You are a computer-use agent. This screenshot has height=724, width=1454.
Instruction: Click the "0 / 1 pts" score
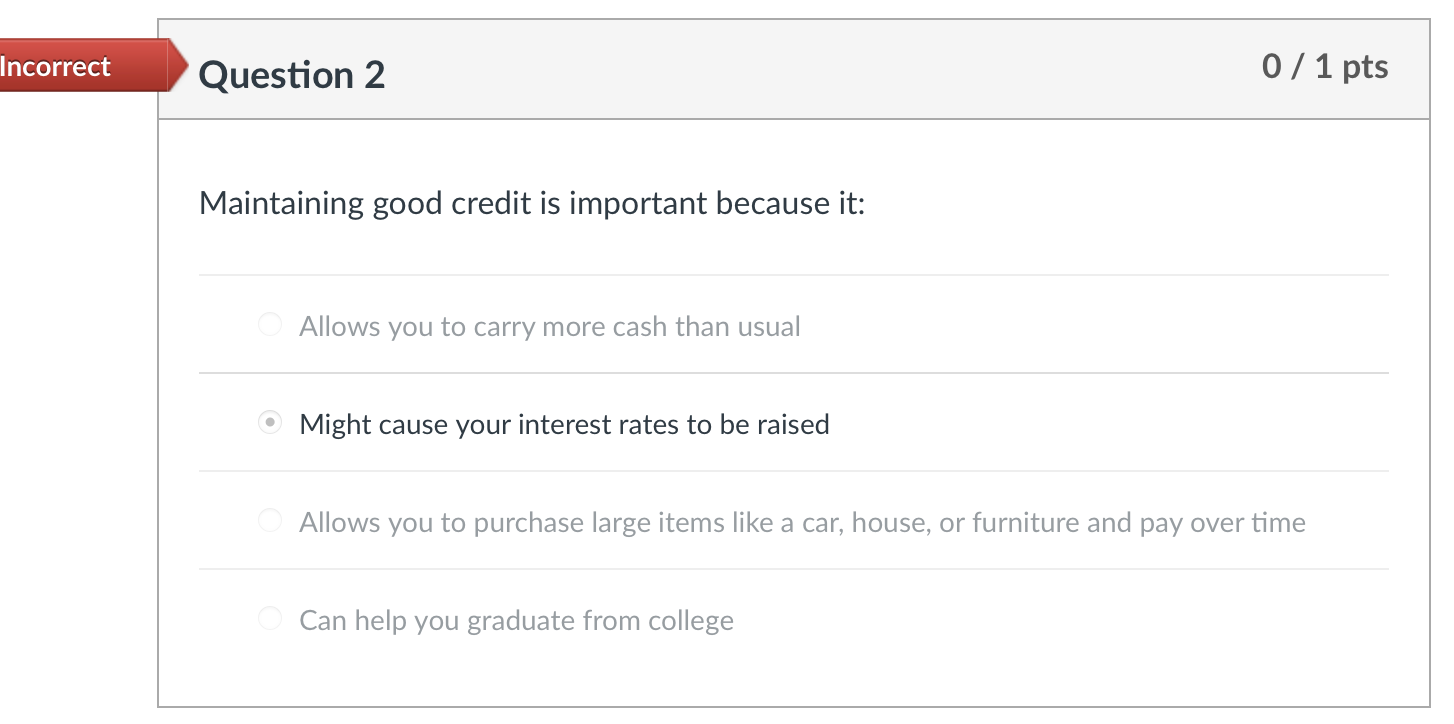point(1324,67)
